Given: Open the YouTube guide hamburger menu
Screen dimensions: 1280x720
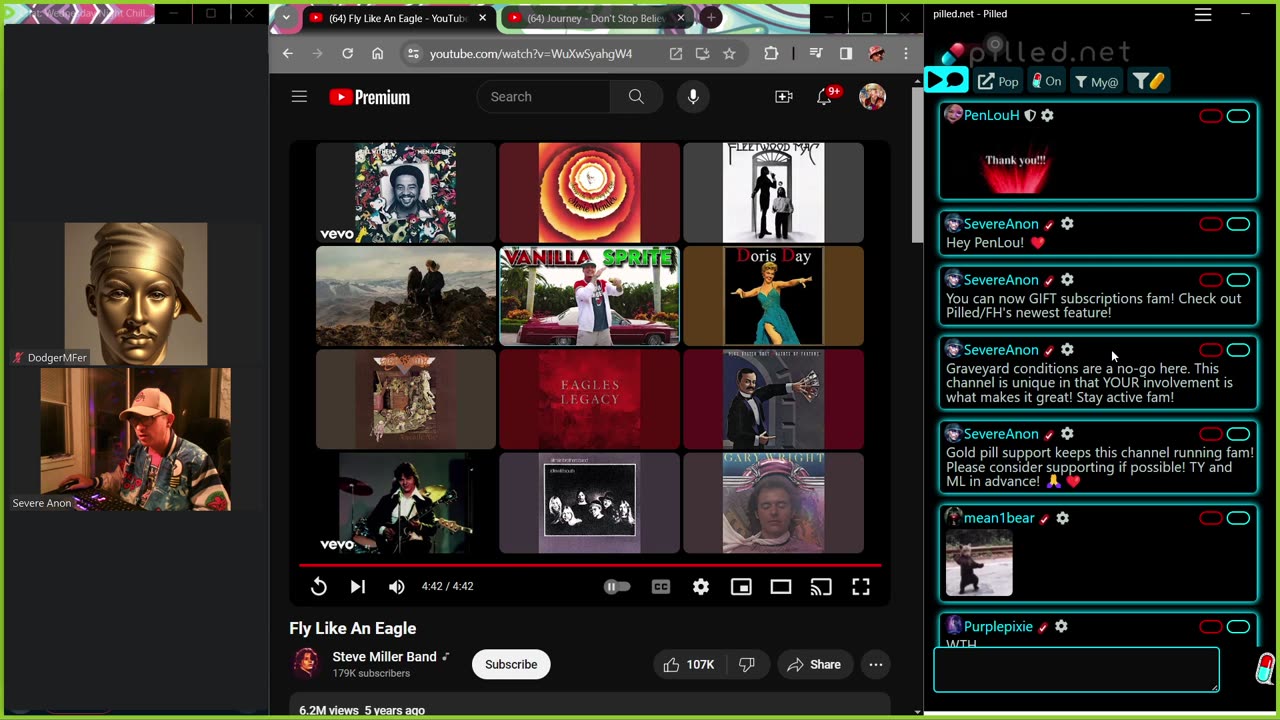Looking at the screenshot, I should pyautogui.click(x=299, y=97).
